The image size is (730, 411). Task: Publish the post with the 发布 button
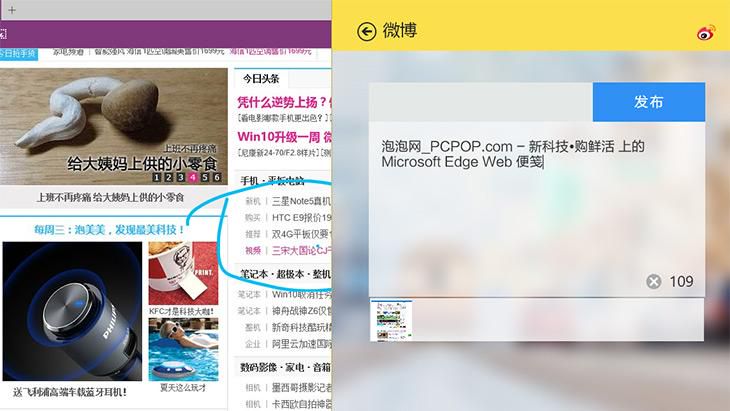(649, 102)
